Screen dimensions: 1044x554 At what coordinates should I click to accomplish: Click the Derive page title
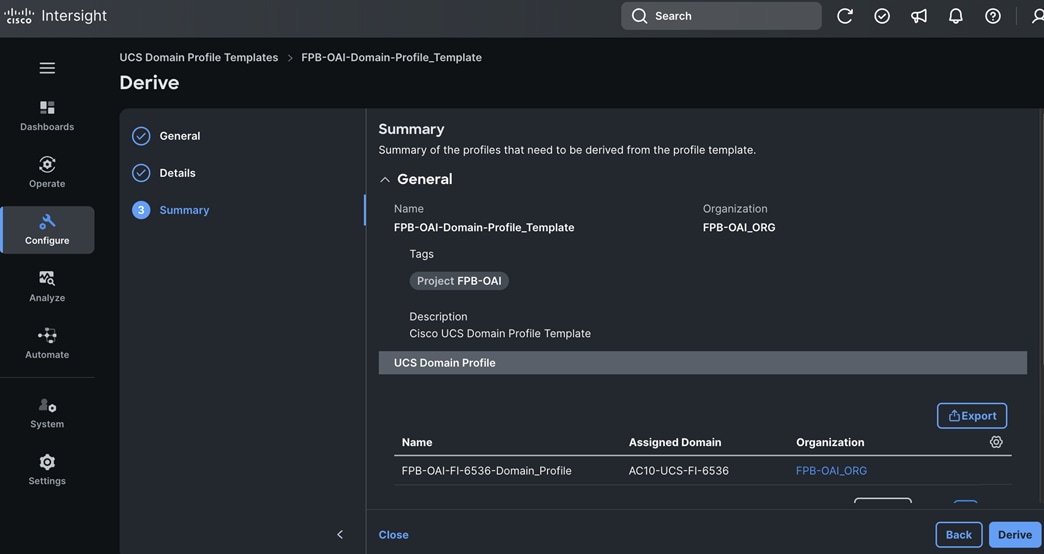click(x=149, y=83)
